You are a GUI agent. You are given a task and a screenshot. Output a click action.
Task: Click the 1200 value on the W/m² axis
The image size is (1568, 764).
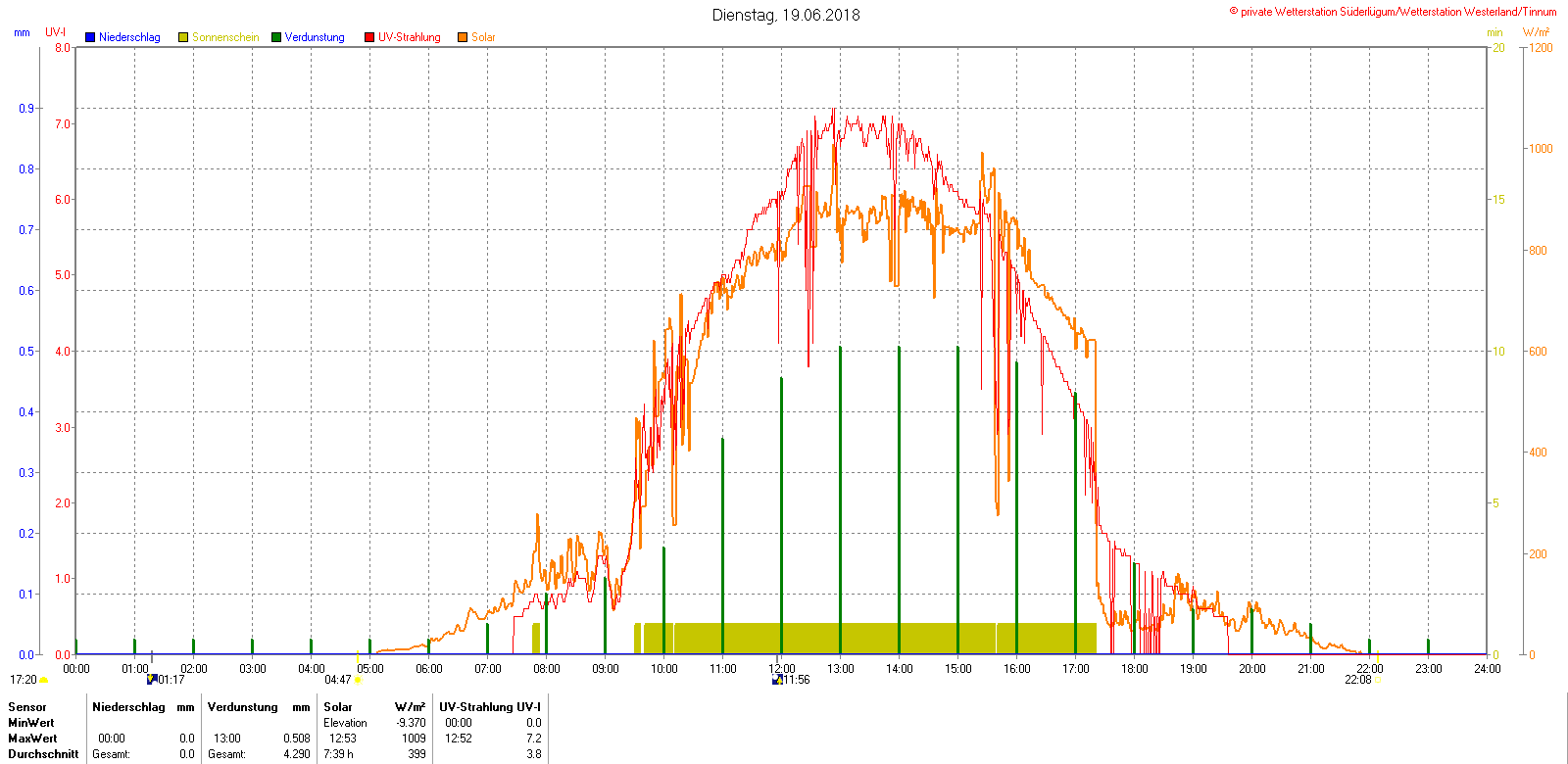coord(1542,47)
